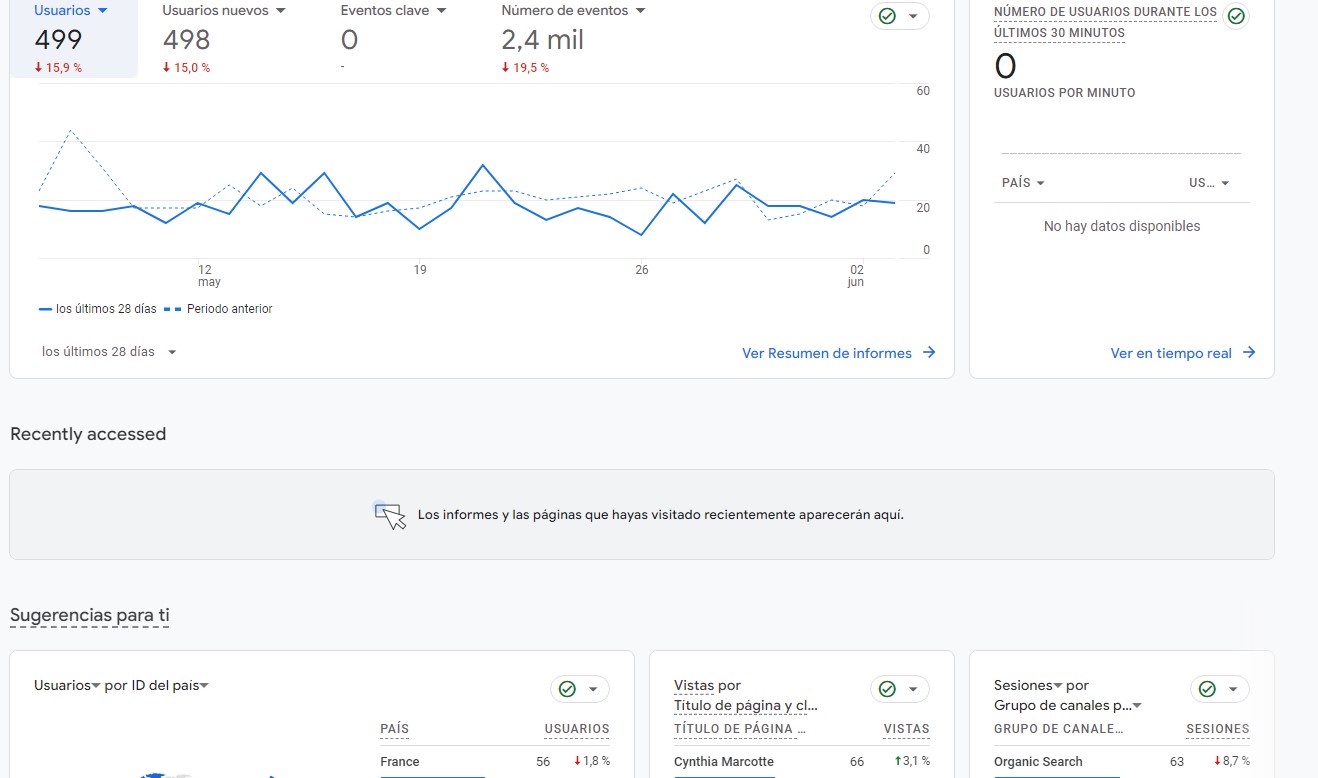Click the 8,7 % decrease in Organic Search row
The height and width of the screenshot is (778, 1318).
(1231, 762)
